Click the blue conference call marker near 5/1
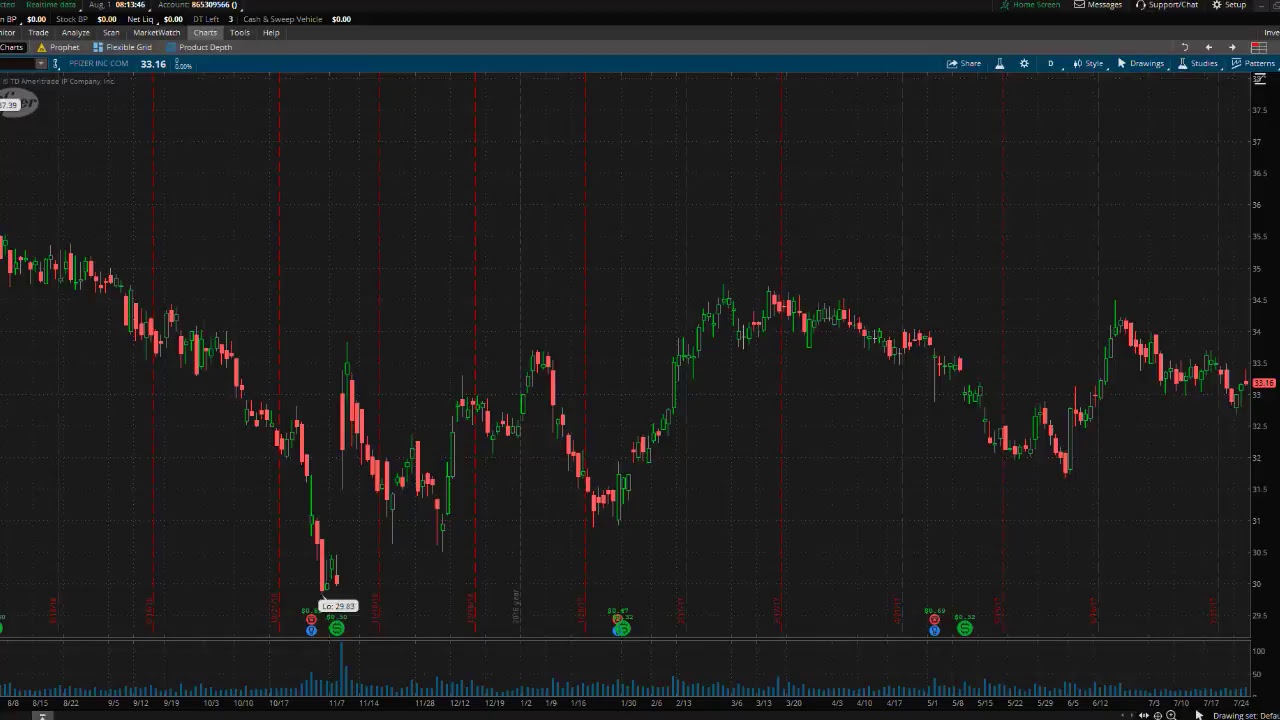 (934, 631)
